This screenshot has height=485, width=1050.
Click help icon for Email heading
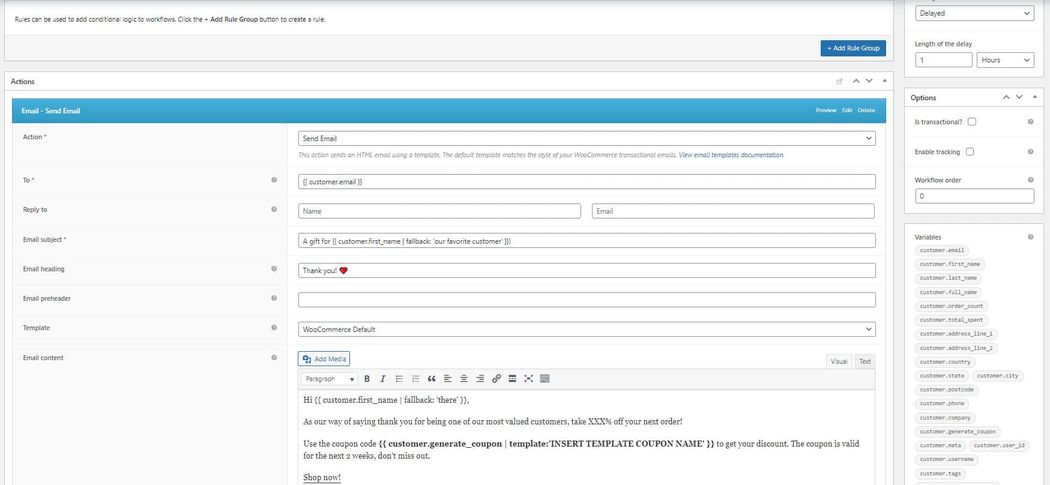coord(274,269)
